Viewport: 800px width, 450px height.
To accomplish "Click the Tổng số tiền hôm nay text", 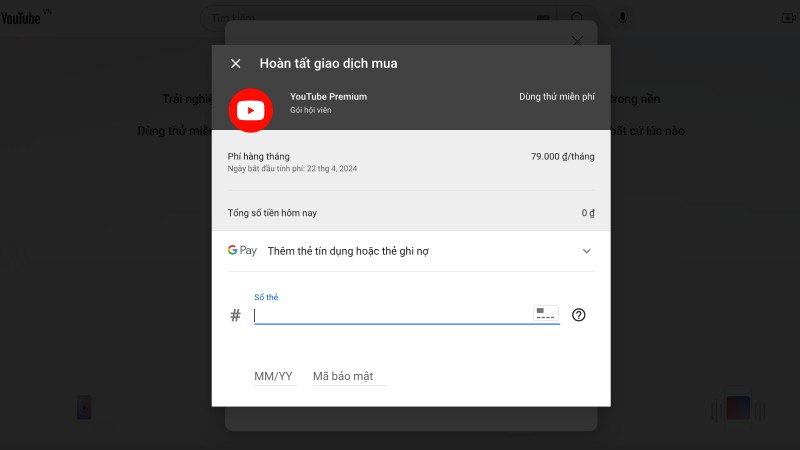I will pos(272,213).
